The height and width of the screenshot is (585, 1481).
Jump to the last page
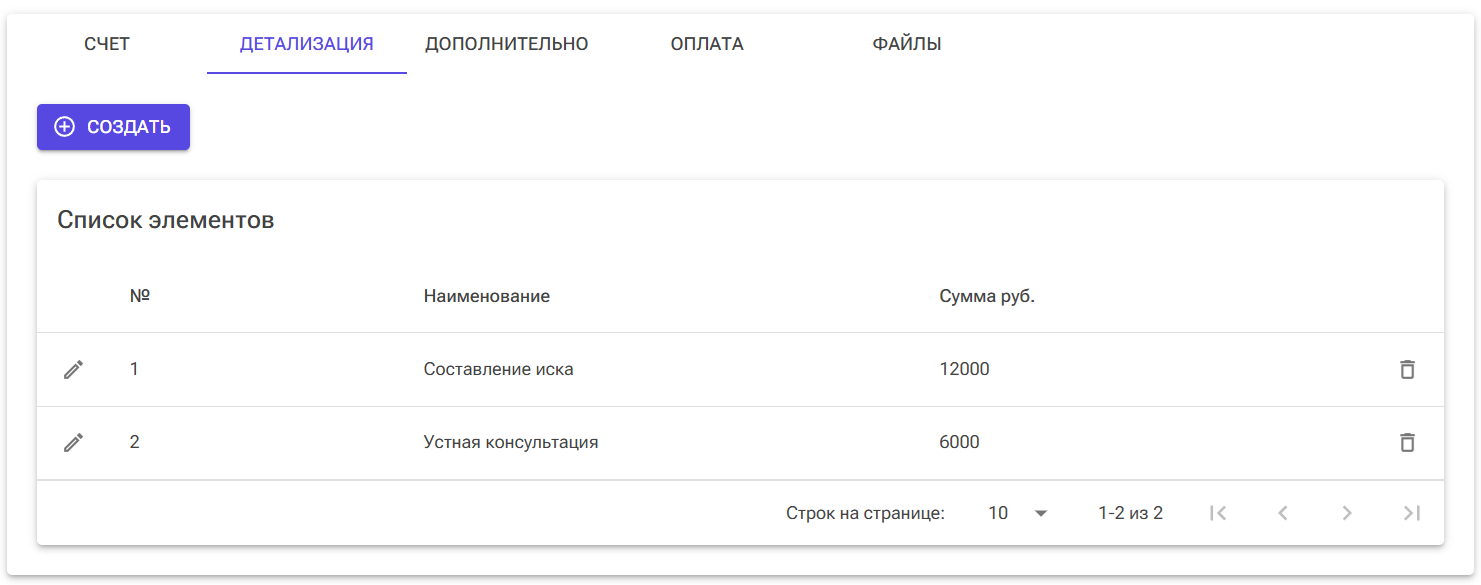(1412, 512)
